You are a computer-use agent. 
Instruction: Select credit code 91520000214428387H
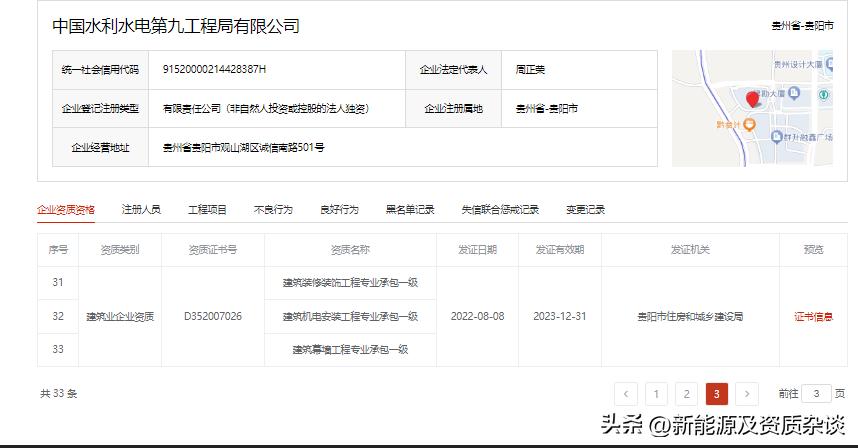coord(214,69)
